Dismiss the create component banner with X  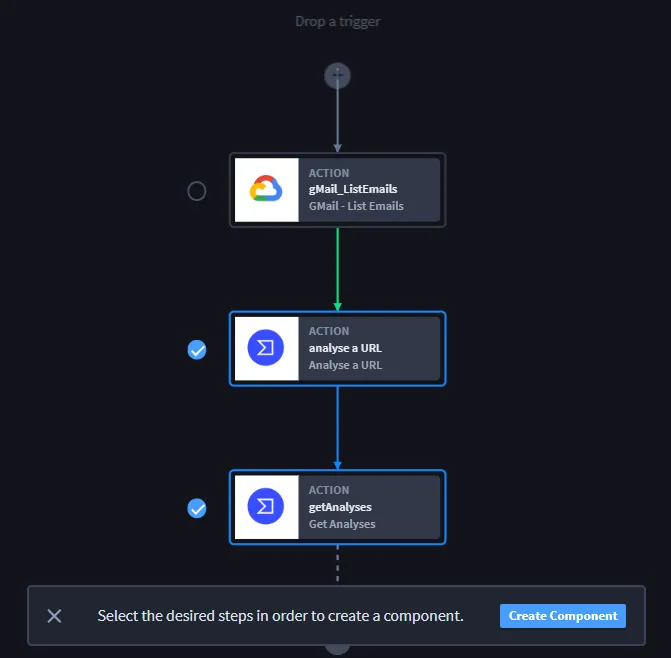click(x=54, y=616)
